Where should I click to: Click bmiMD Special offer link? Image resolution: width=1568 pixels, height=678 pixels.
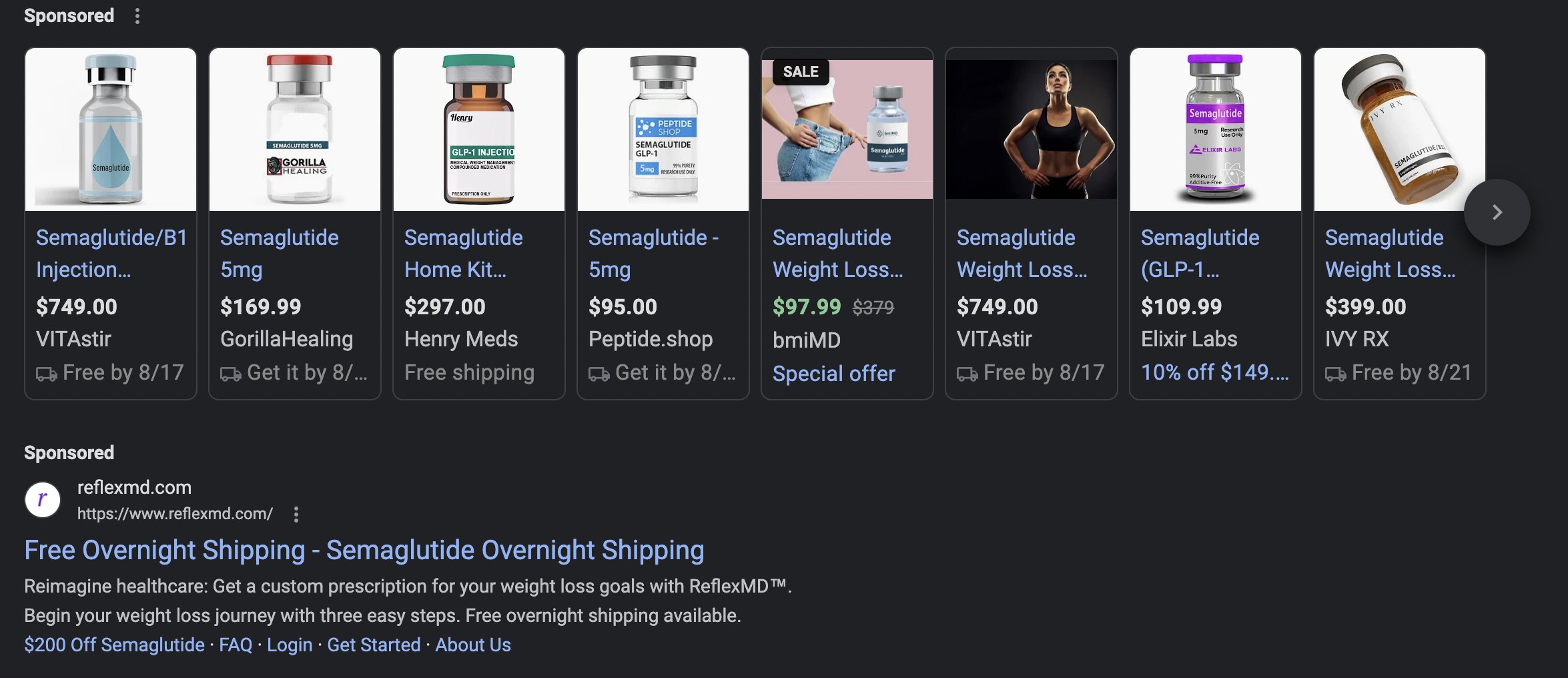point(833,374)
